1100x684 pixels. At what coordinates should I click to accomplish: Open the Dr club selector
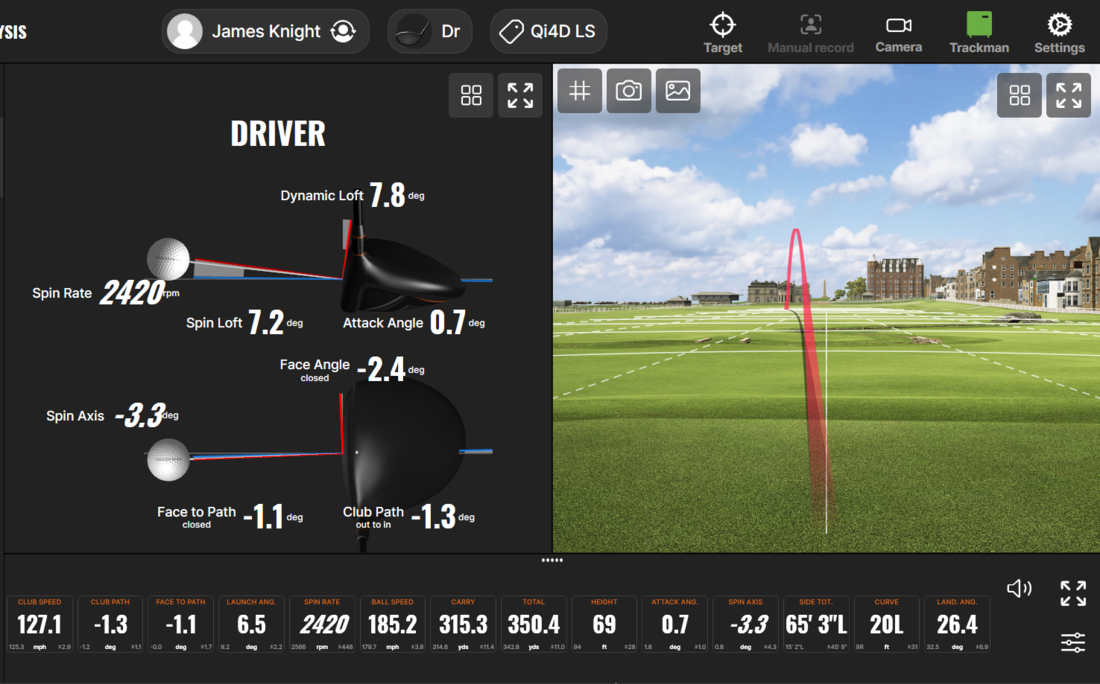point(430,32)
